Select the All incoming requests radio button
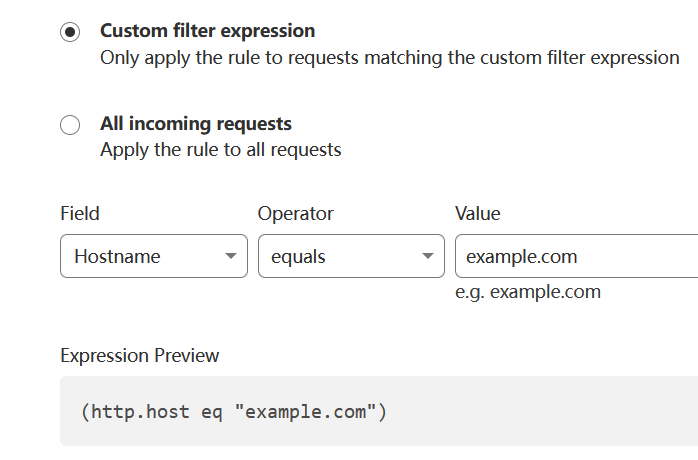Screen dimensions: 698x460 coord(70,125)
